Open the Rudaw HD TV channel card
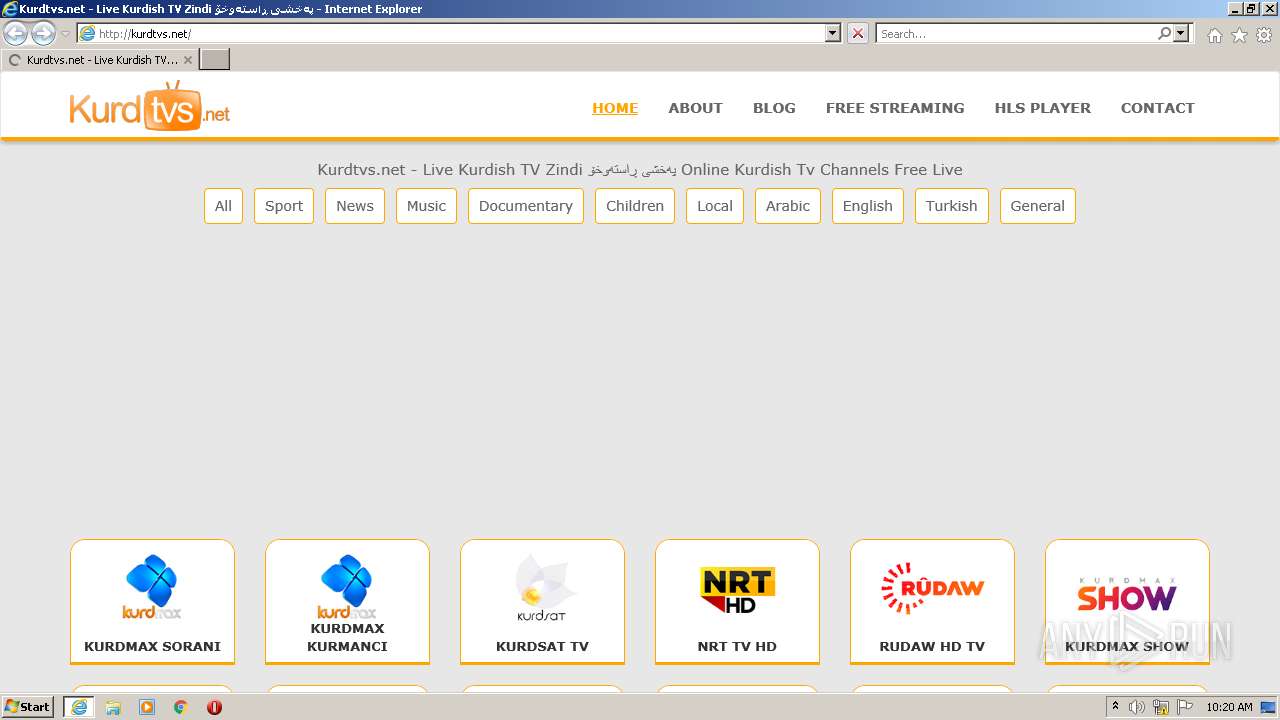This screenshot has height=720, width=1280. (x=932, y=602)
